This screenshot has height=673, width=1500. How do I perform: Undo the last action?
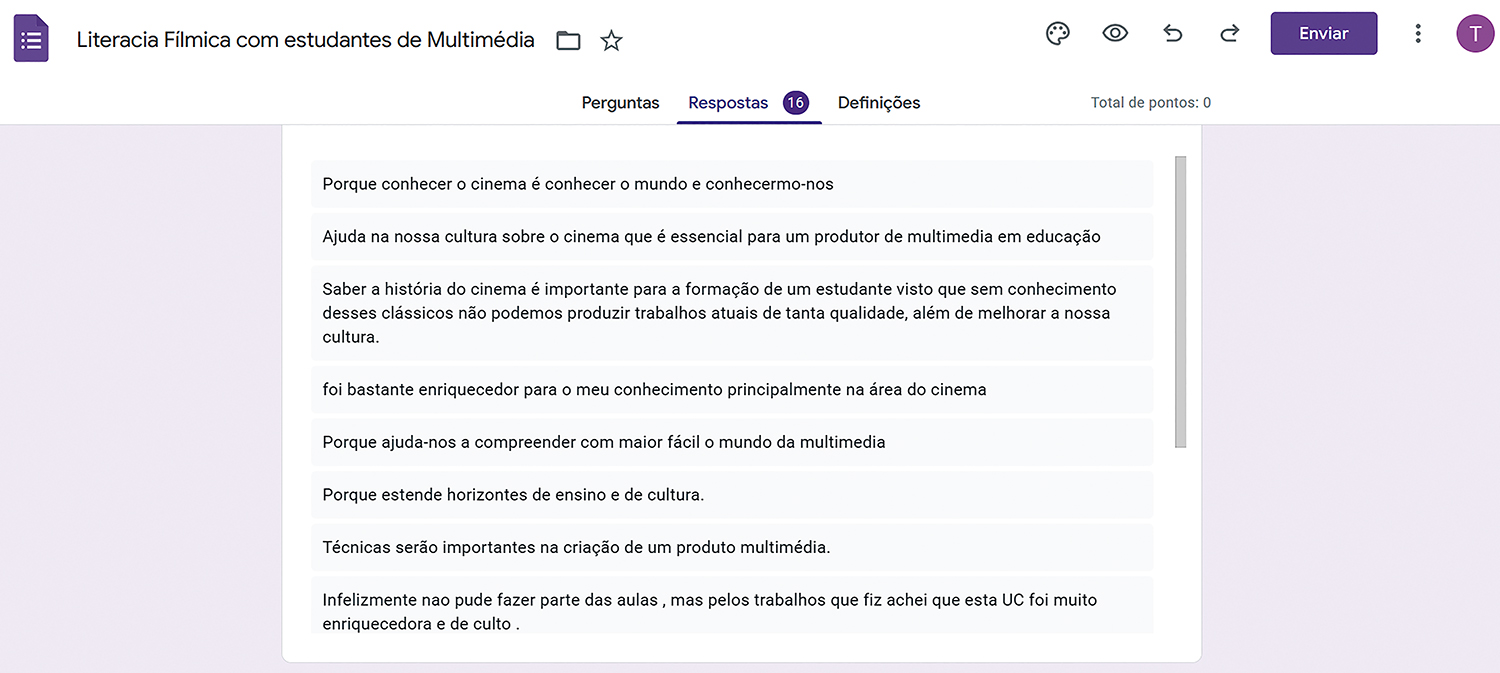pos(1173,34)
